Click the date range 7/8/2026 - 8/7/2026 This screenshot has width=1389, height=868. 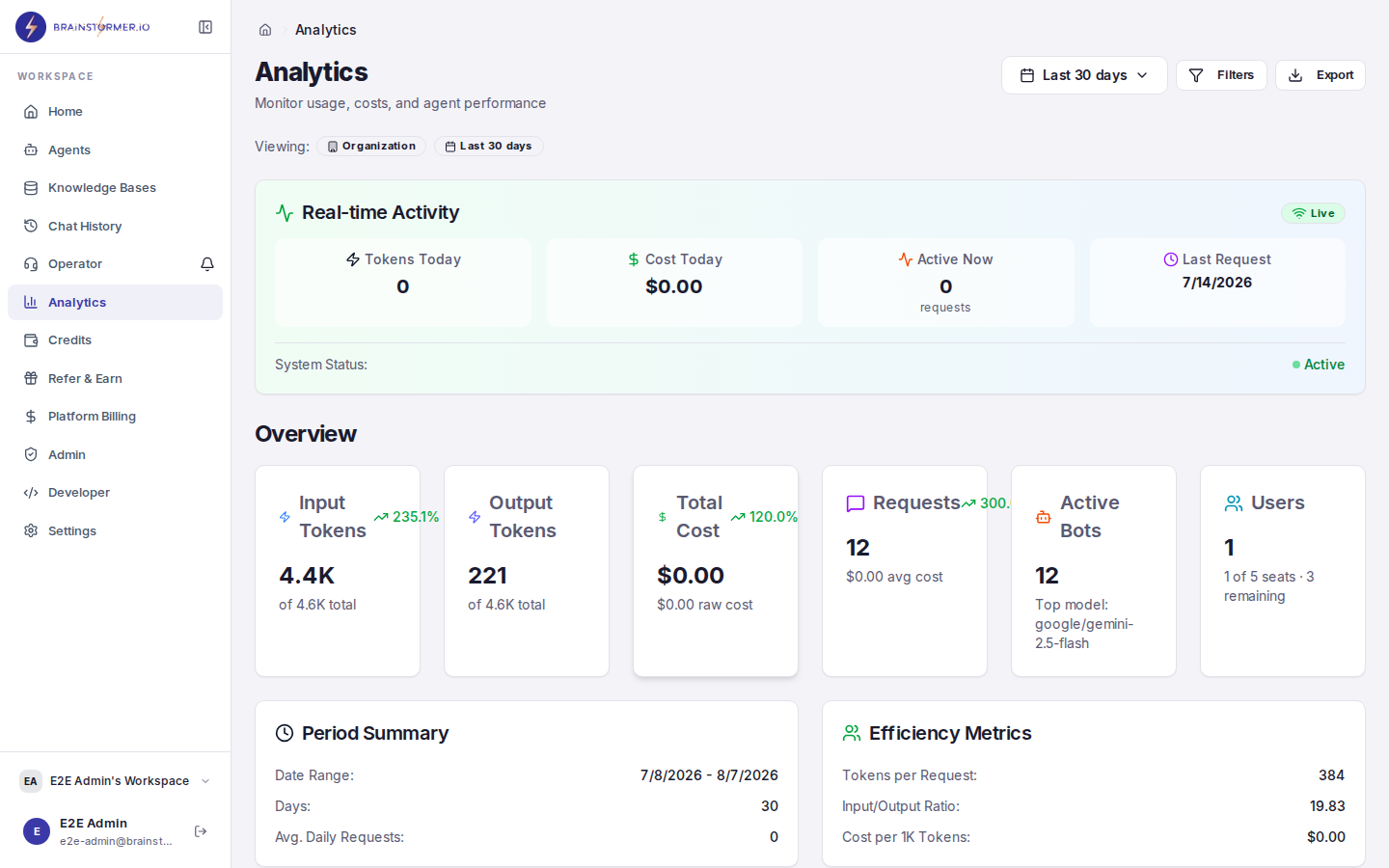pos(709,775)
